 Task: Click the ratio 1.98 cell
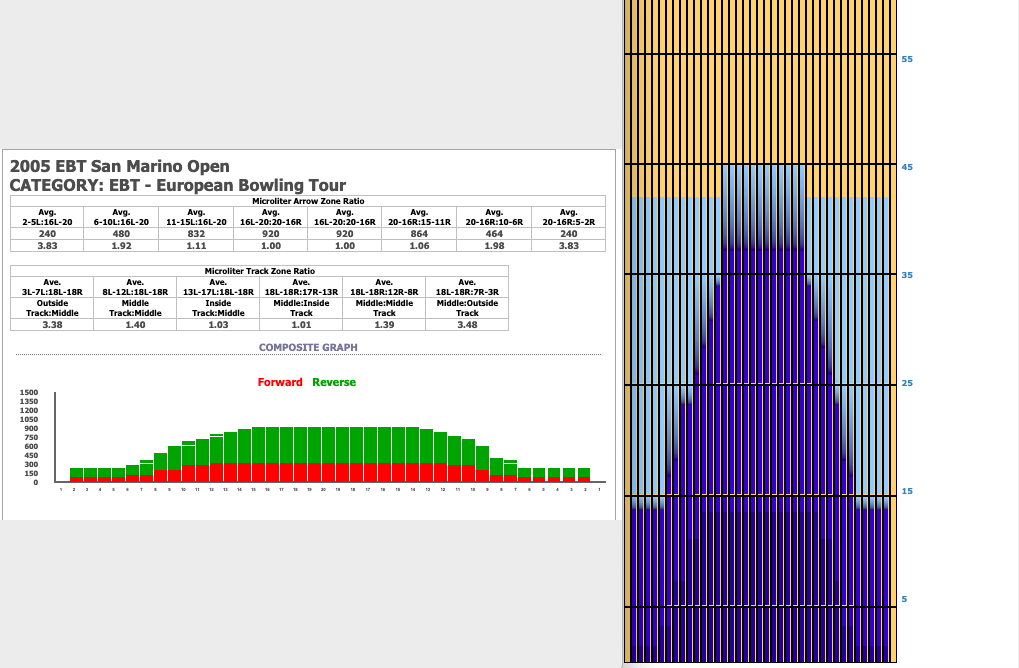[494, 246]
